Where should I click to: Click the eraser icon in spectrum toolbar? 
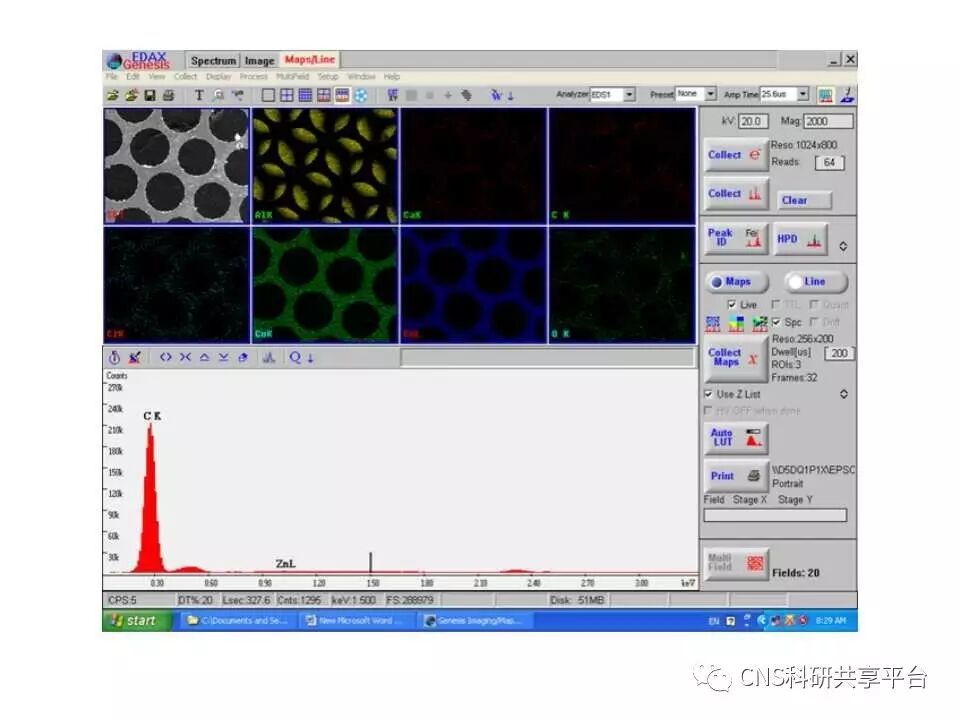coord(243,357)
